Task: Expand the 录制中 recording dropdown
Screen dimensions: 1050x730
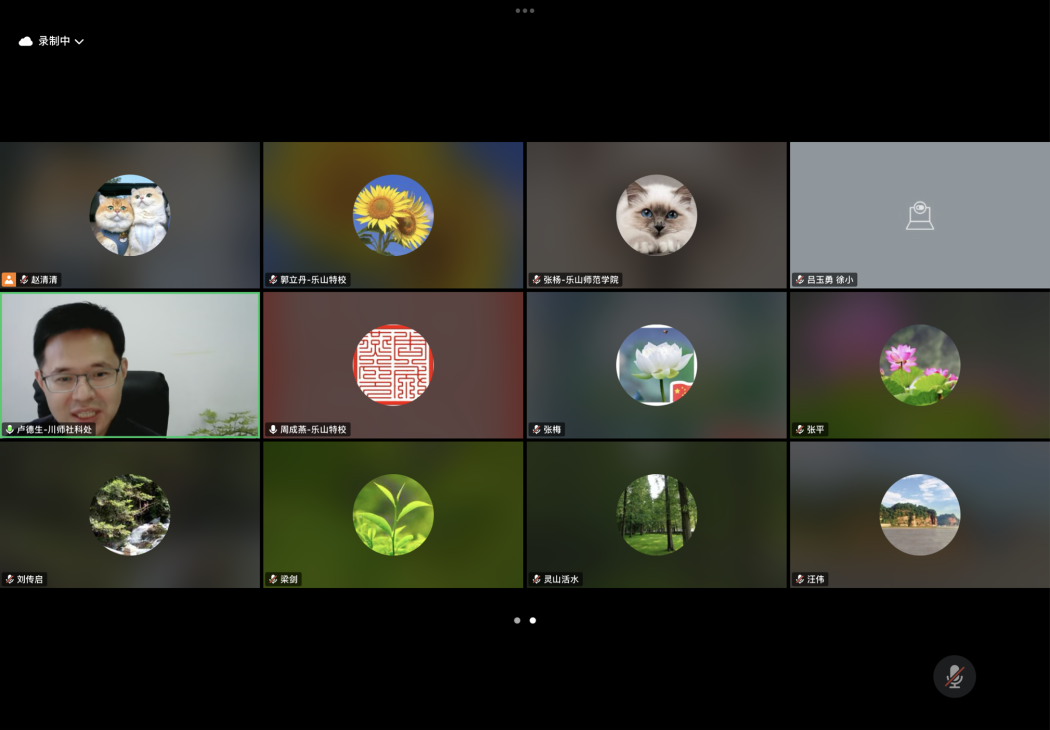Action: pyautogui.click(x=79, y=42)
